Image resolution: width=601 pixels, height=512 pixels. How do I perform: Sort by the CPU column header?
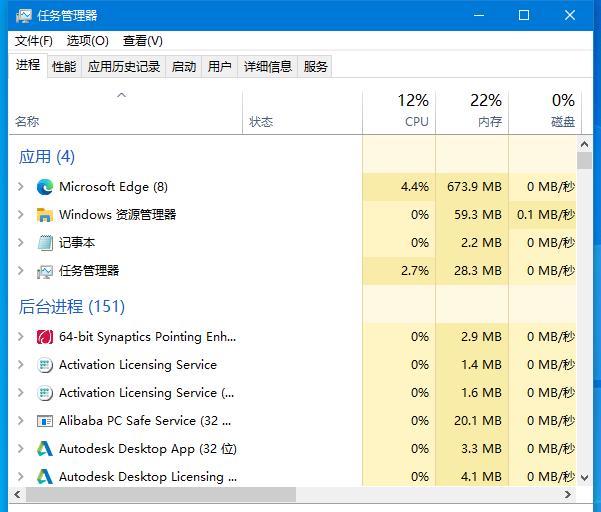[x=399, y=112]
